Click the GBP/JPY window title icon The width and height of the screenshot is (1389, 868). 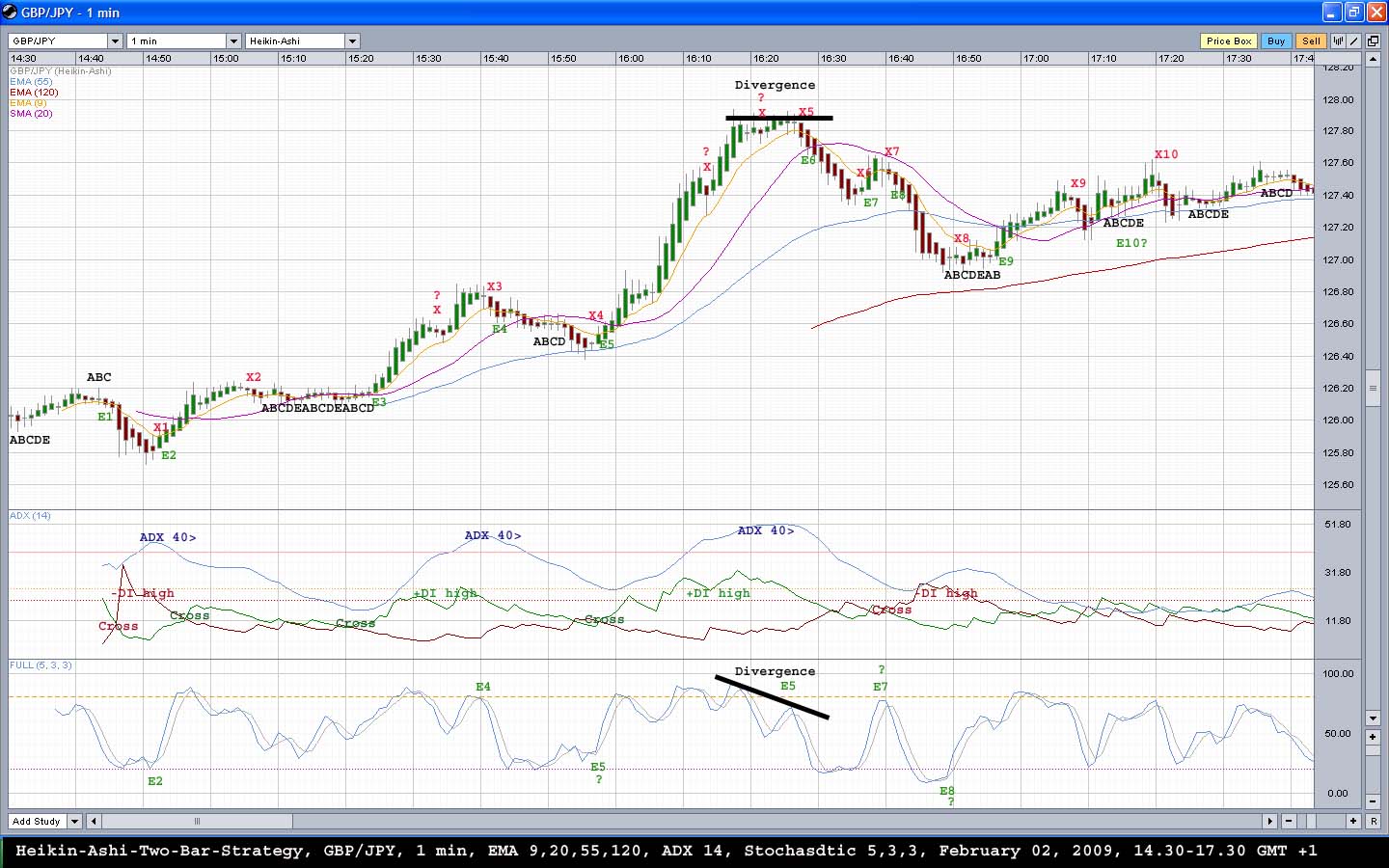[10, 12]
